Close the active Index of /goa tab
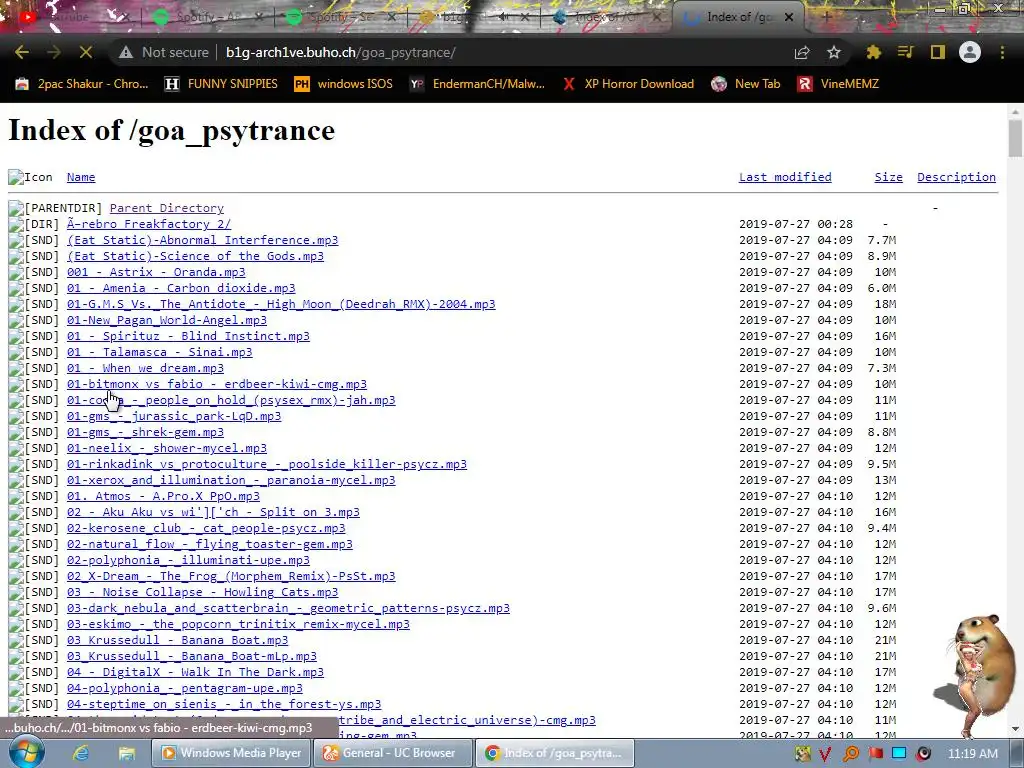This screenshot has width=1024, height=768. (789, 17)
